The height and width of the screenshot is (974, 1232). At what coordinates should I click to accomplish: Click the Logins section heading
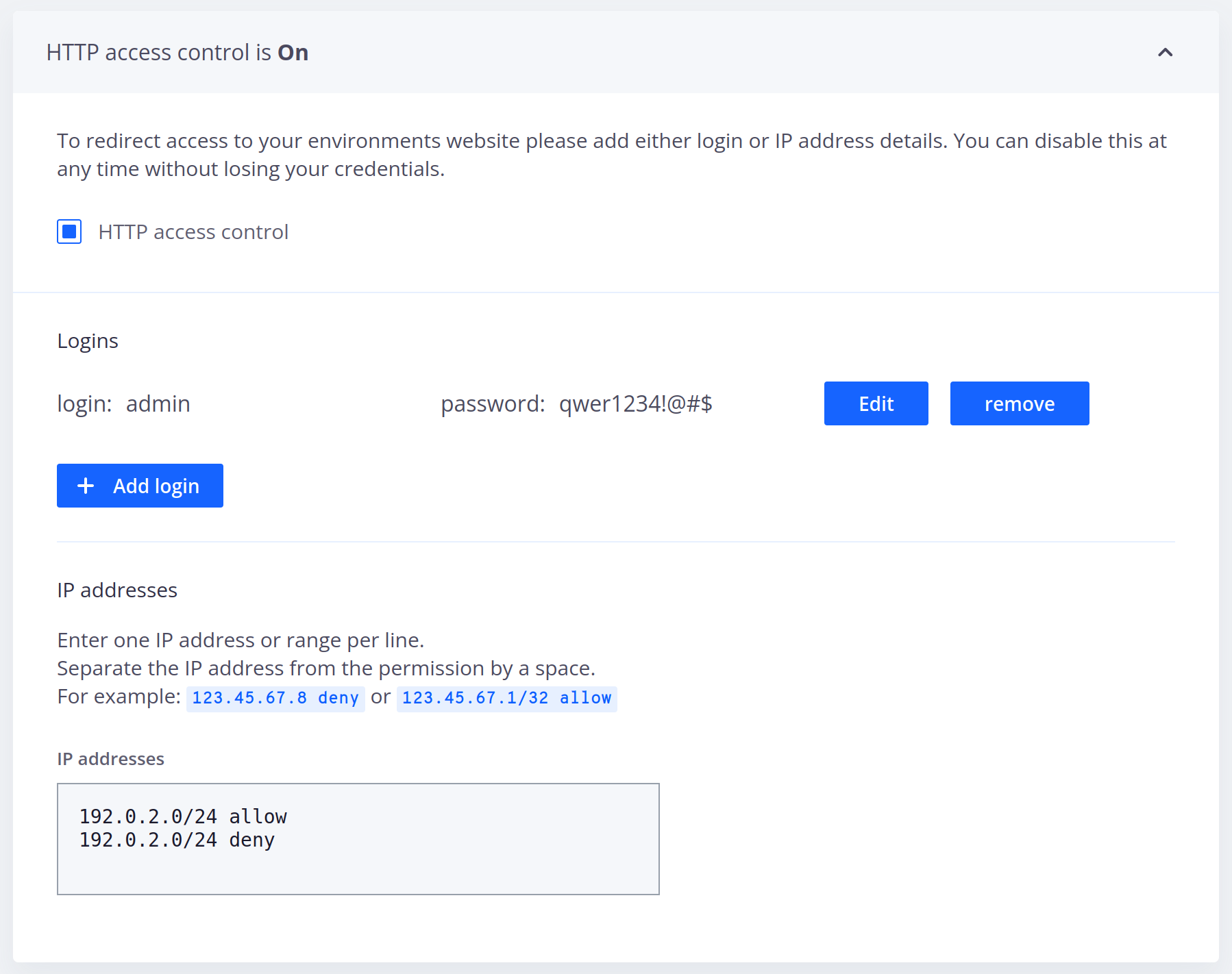pos(88,340)
